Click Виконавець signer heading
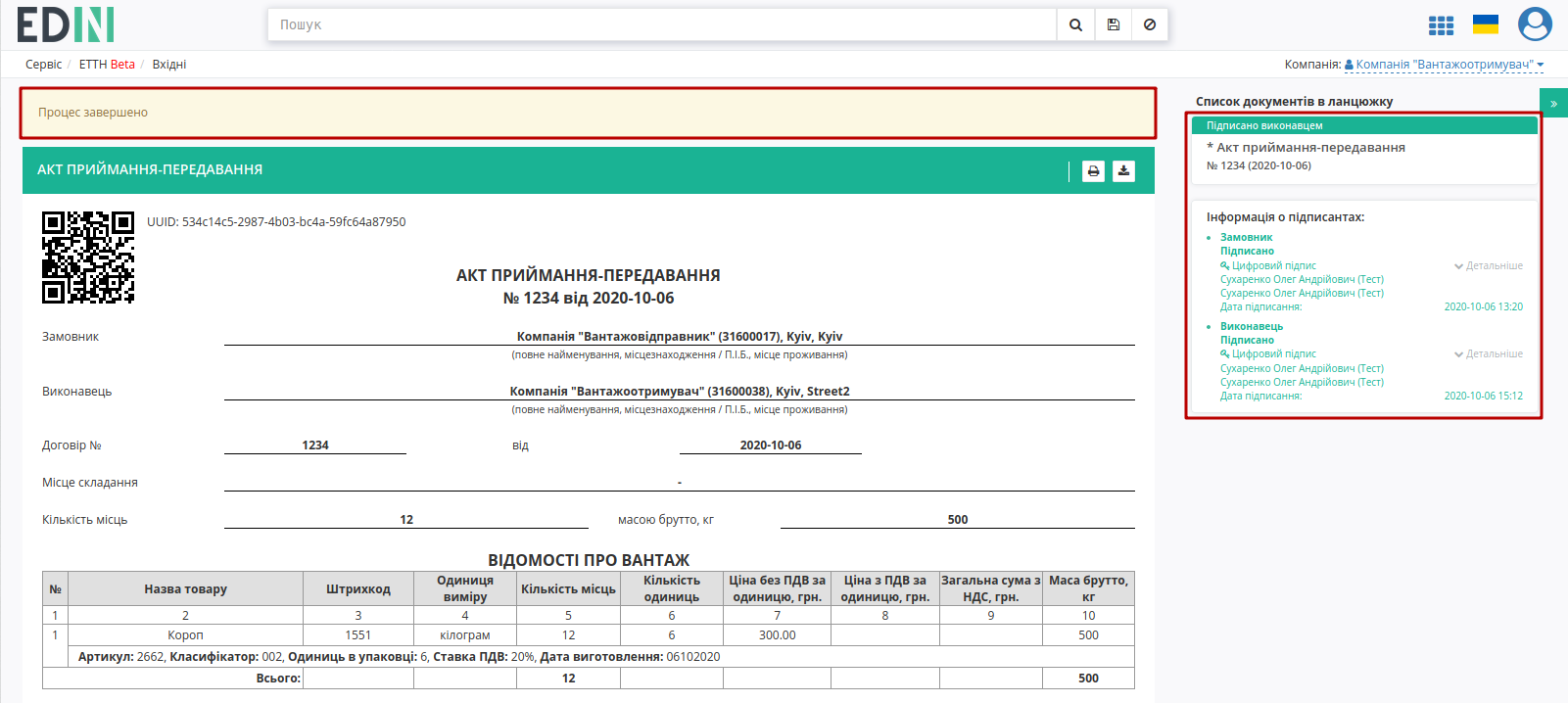The image size is (1568, 703). click(1251, 326)
